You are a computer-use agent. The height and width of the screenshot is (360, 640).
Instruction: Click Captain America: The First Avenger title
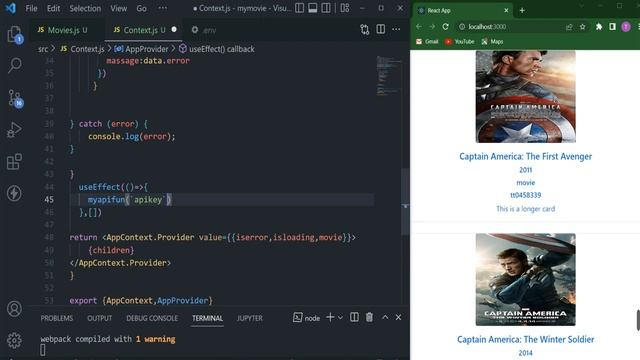coord(525,156)
